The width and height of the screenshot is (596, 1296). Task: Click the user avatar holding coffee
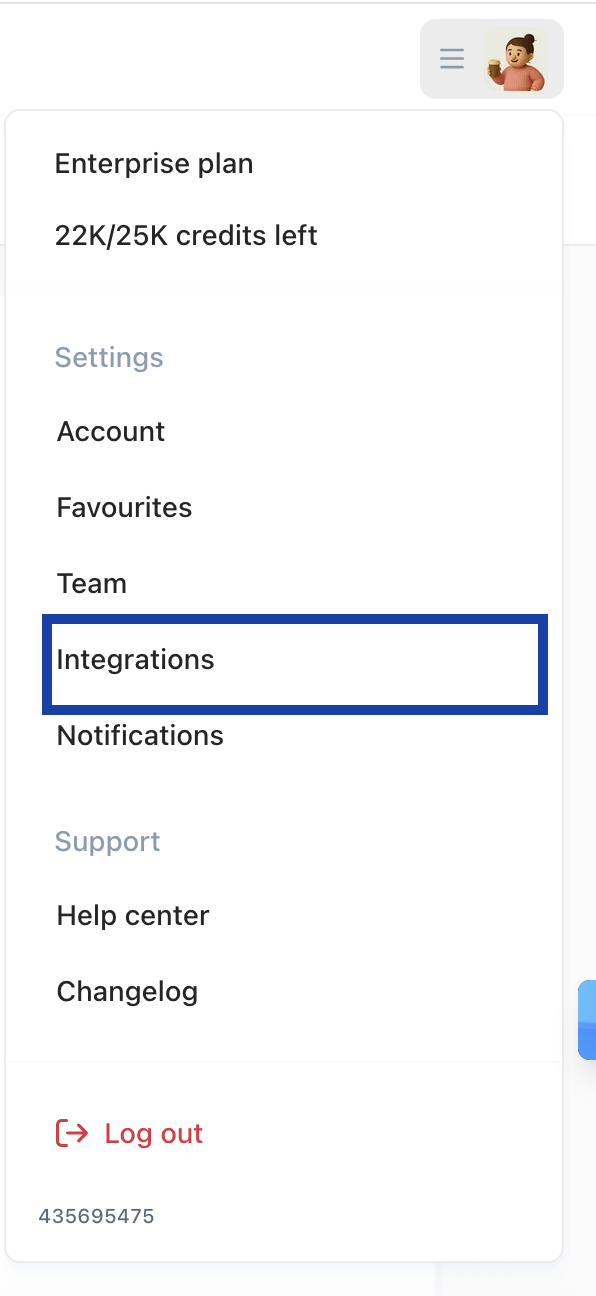[x=517, y=60]
